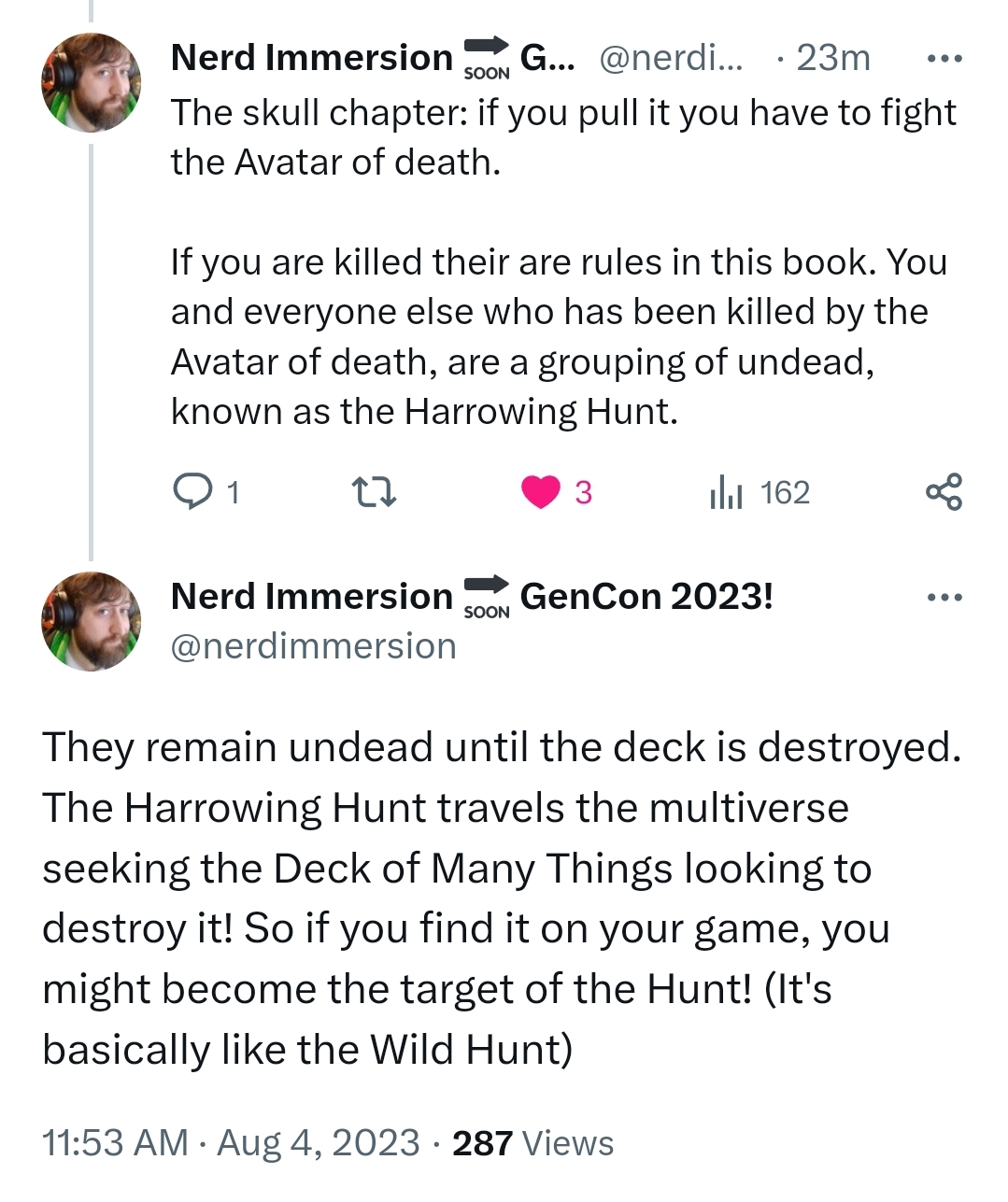Reply to the skull chapter tweet

point(193,491)
